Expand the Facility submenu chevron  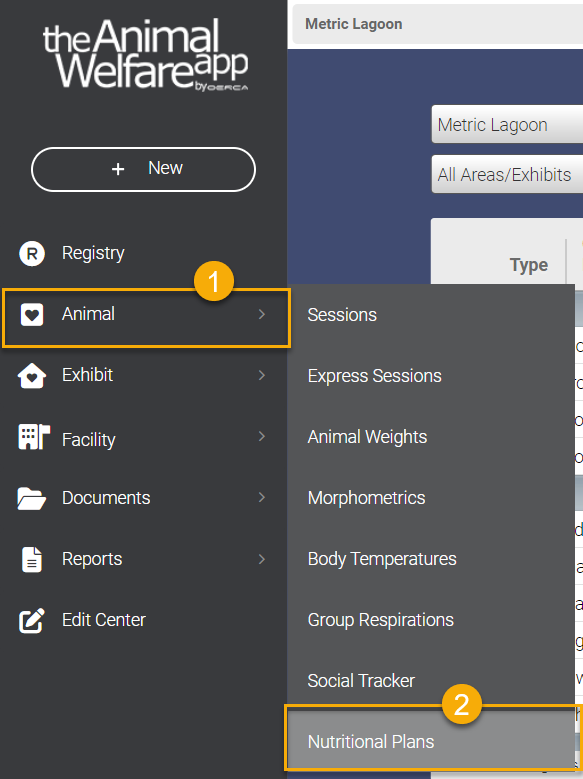tap(262, 436)
